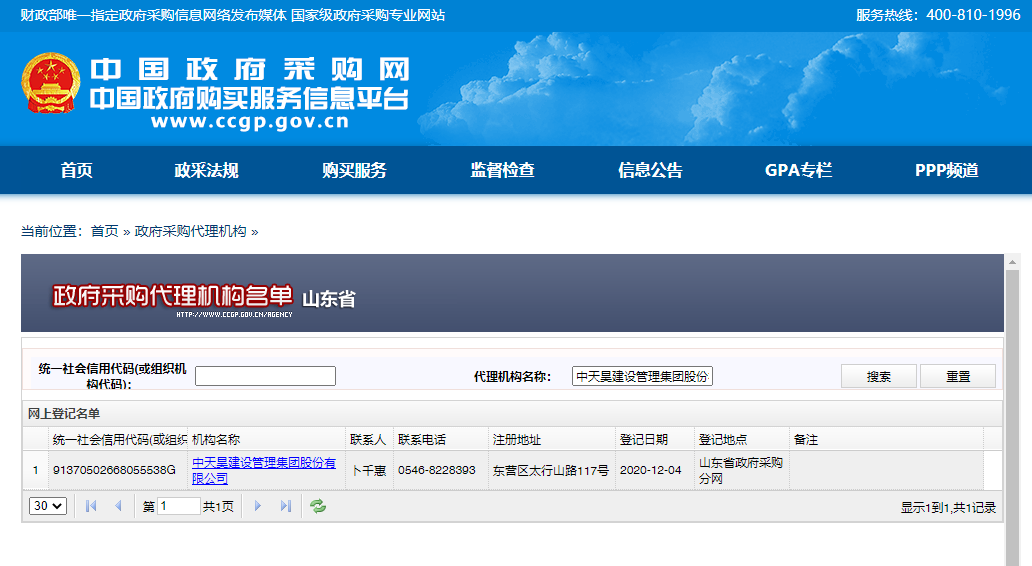The height and width of the screenshot is (566, 1032).
Task: Open the page size dropdown showing 30
Action: click(x=48, y=506)
